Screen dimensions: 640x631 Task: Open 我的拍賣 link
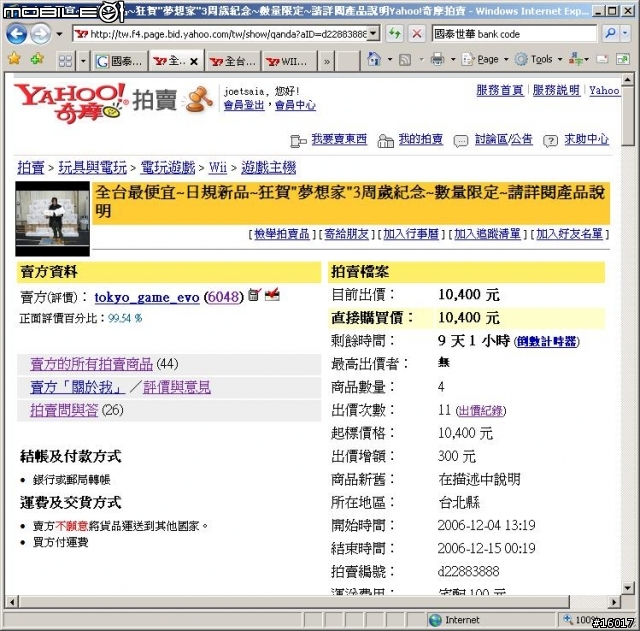421,139
